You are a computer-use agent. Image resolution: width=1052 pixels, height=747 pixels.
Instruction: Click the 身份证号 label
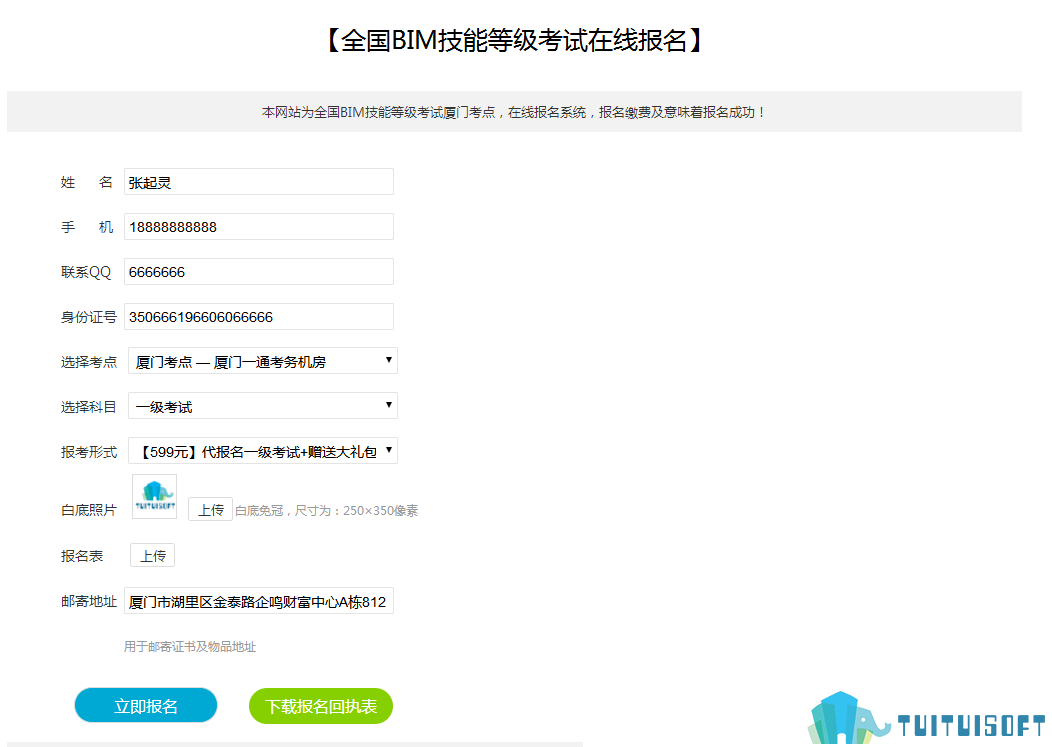tap(89, 317)
